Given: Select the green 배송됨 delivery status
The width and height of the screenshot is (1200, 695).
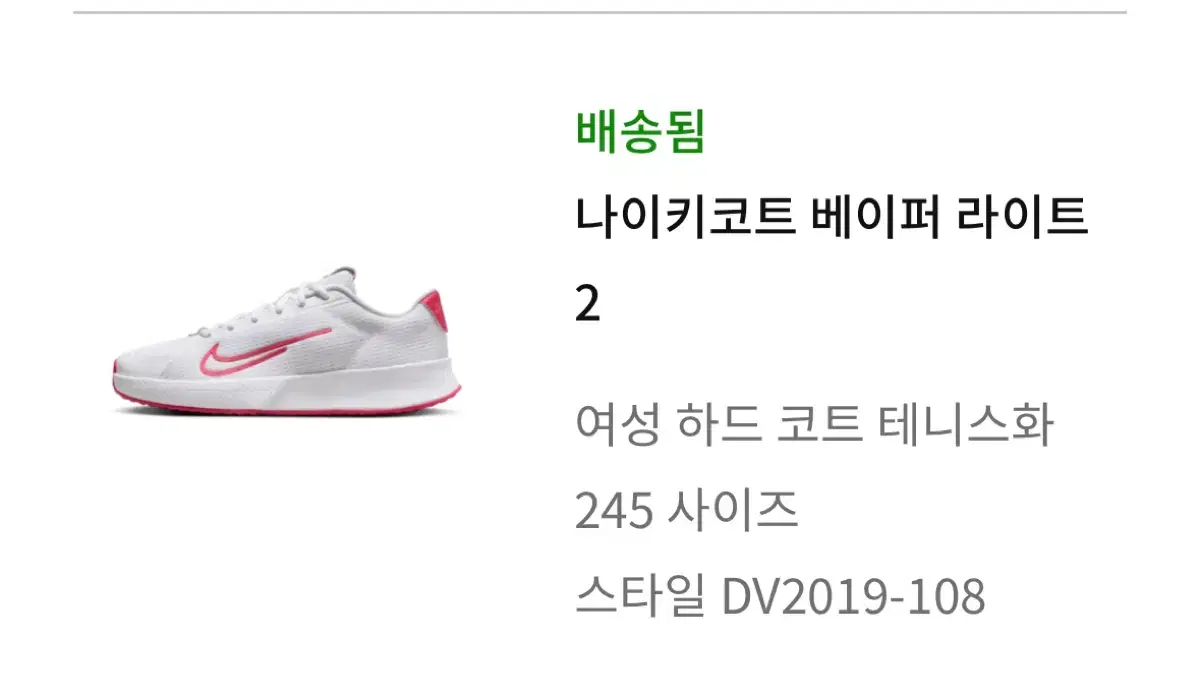Looking at the screenshot, I should [x=640, y=132].
